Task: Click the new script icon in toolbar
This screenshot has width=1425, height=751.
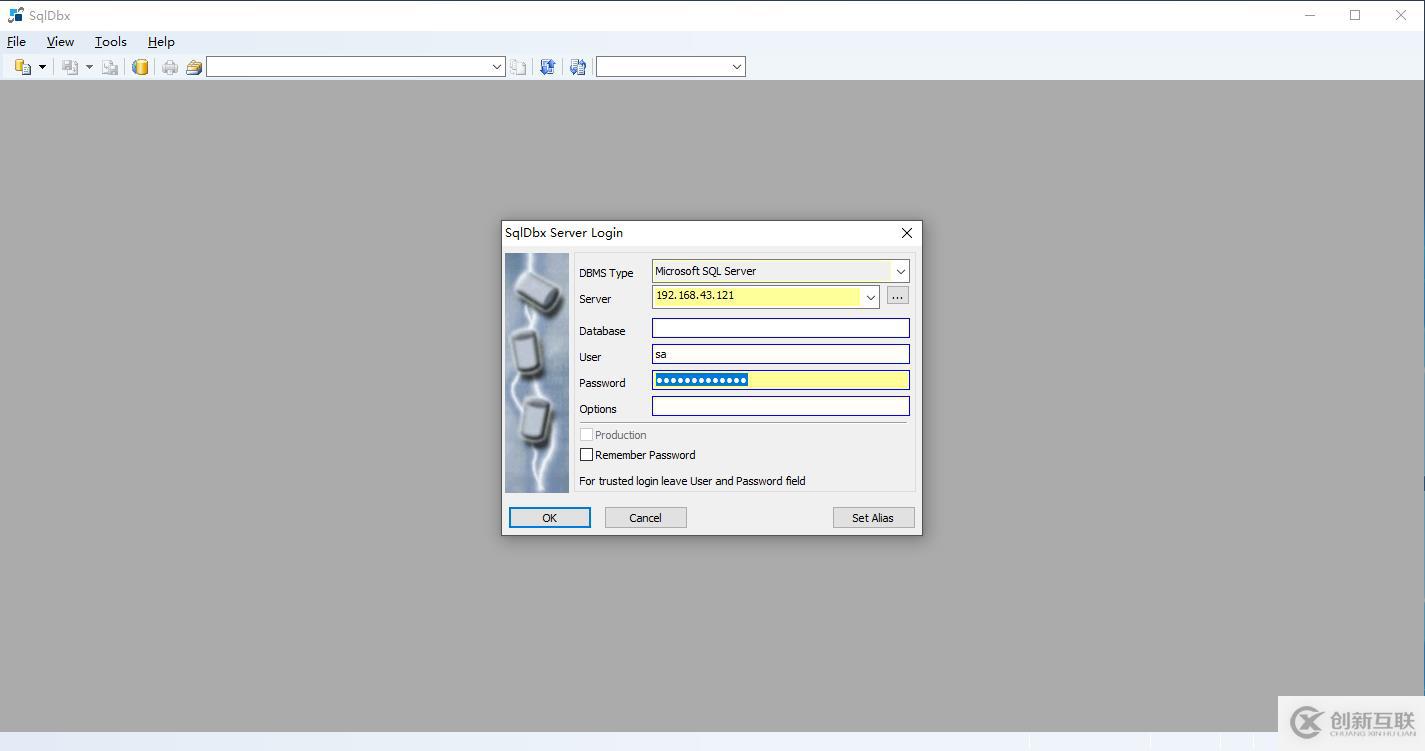Action: [x=22, y=67]
